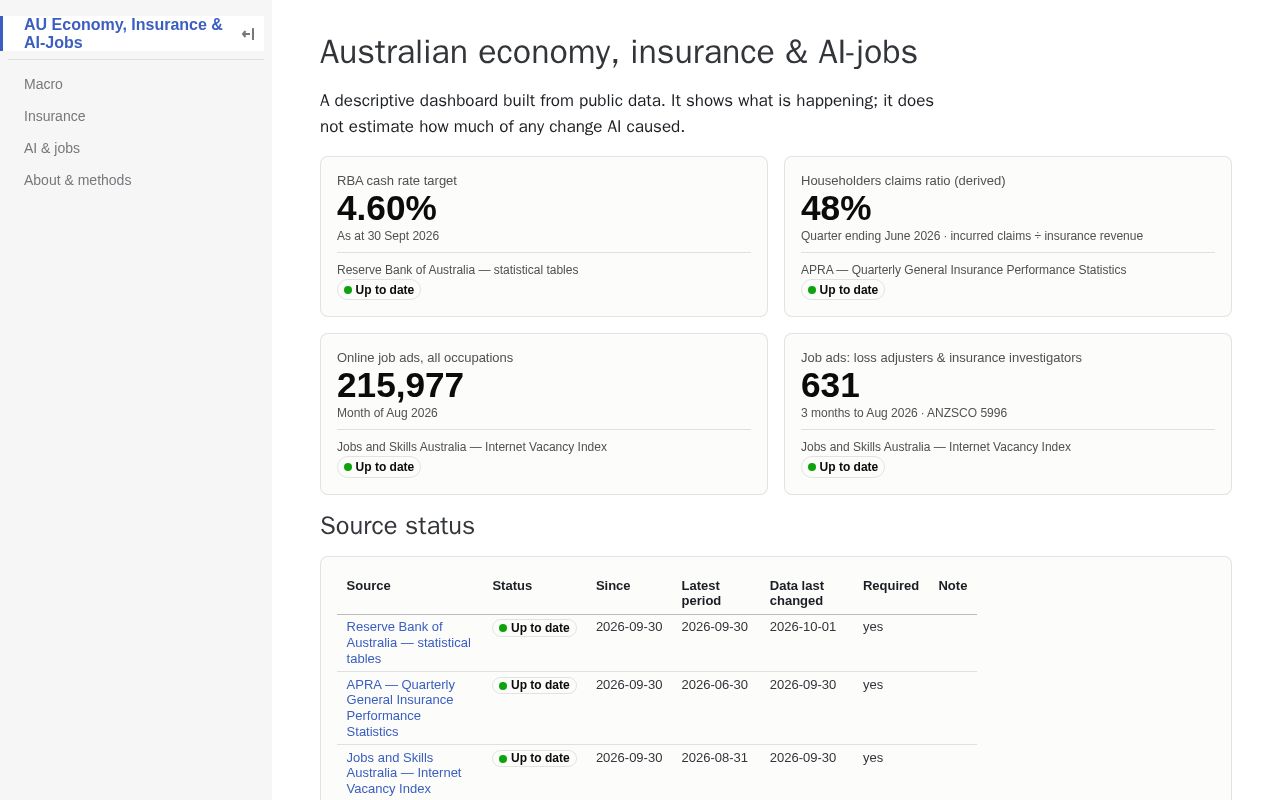
Task: Click the Householders claims ratio 48% figure
Action: pos(836,209)
